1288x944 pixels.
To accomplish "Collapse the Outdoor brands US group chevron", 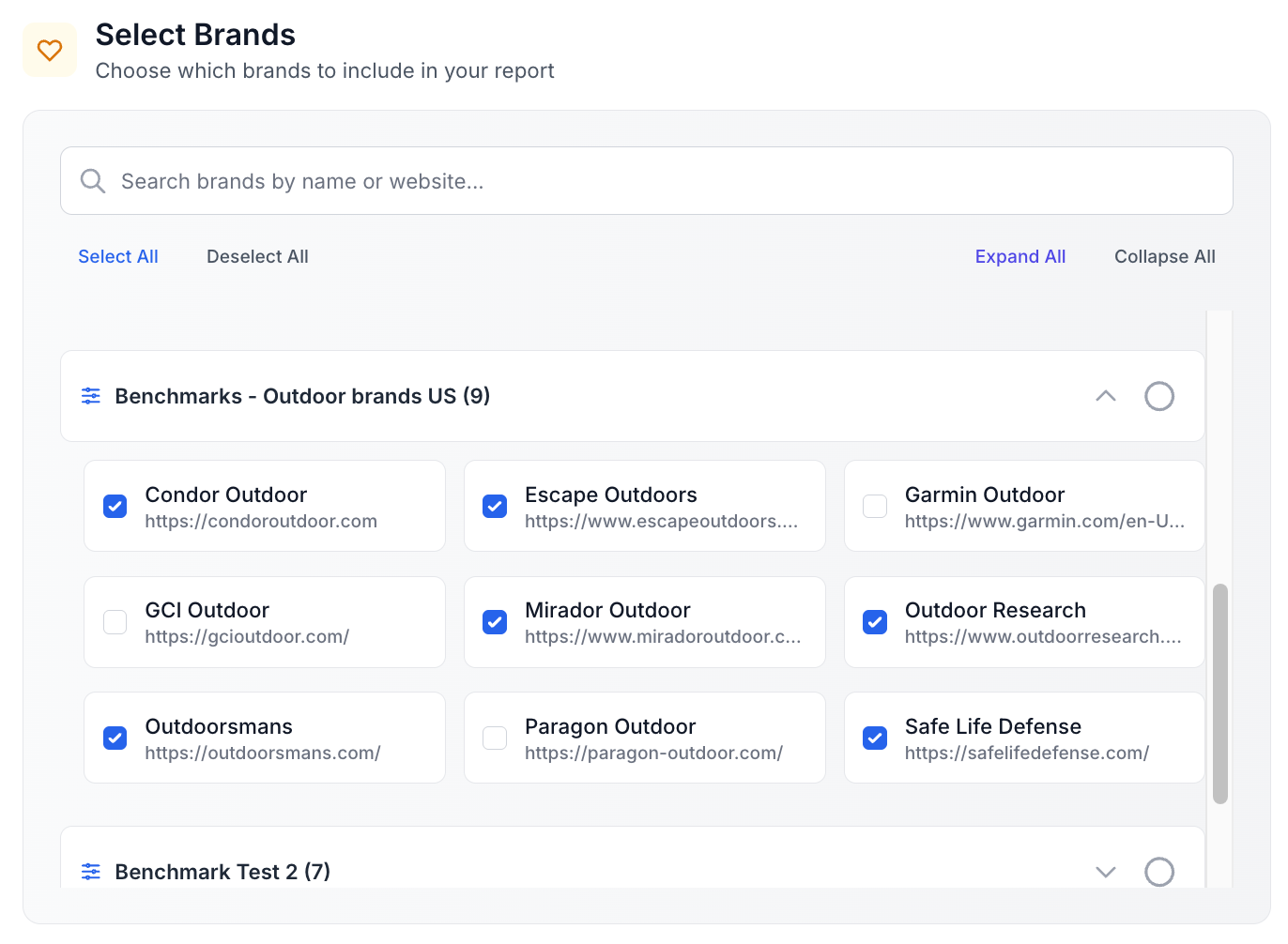I will [1106, 396].
